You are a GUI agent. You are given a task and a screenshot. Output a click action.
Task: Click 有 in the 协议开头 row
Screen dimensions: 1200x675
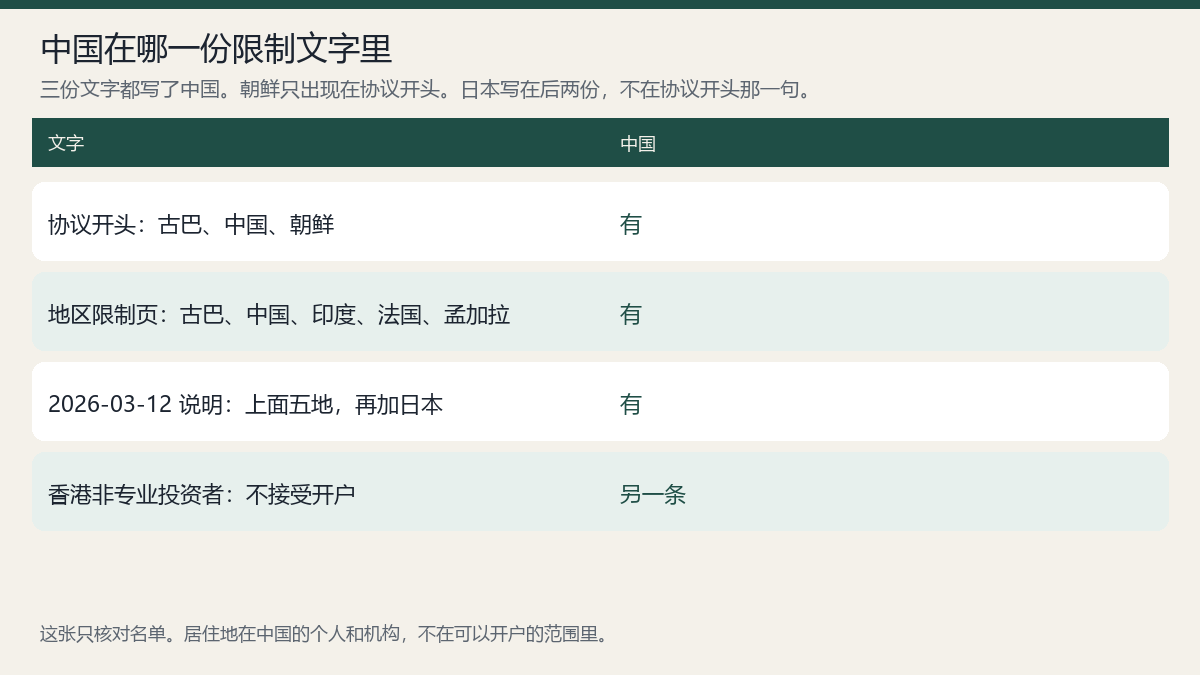click(631, 225)
